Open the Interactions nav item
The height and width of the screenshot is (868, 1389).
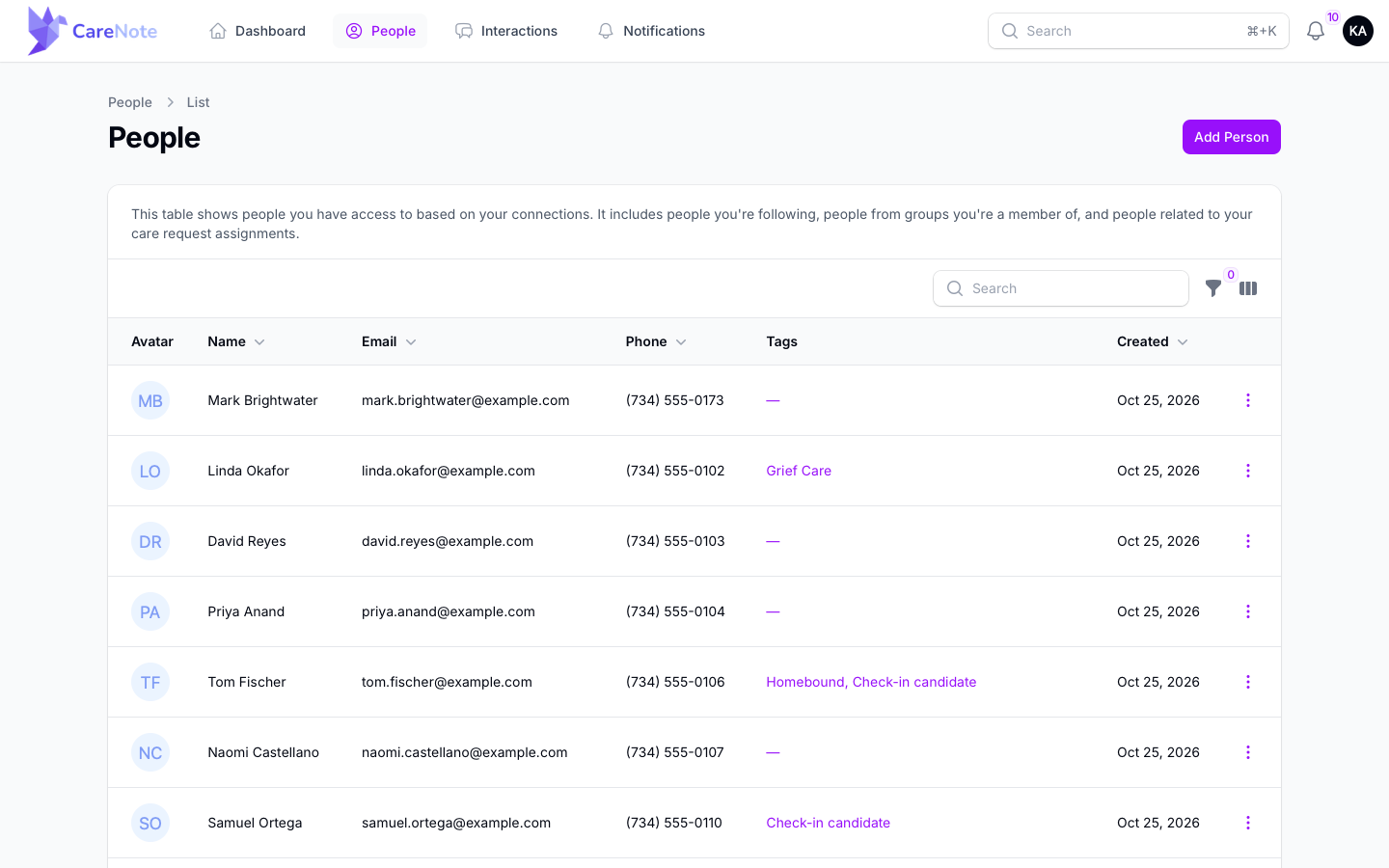[506, 31]
